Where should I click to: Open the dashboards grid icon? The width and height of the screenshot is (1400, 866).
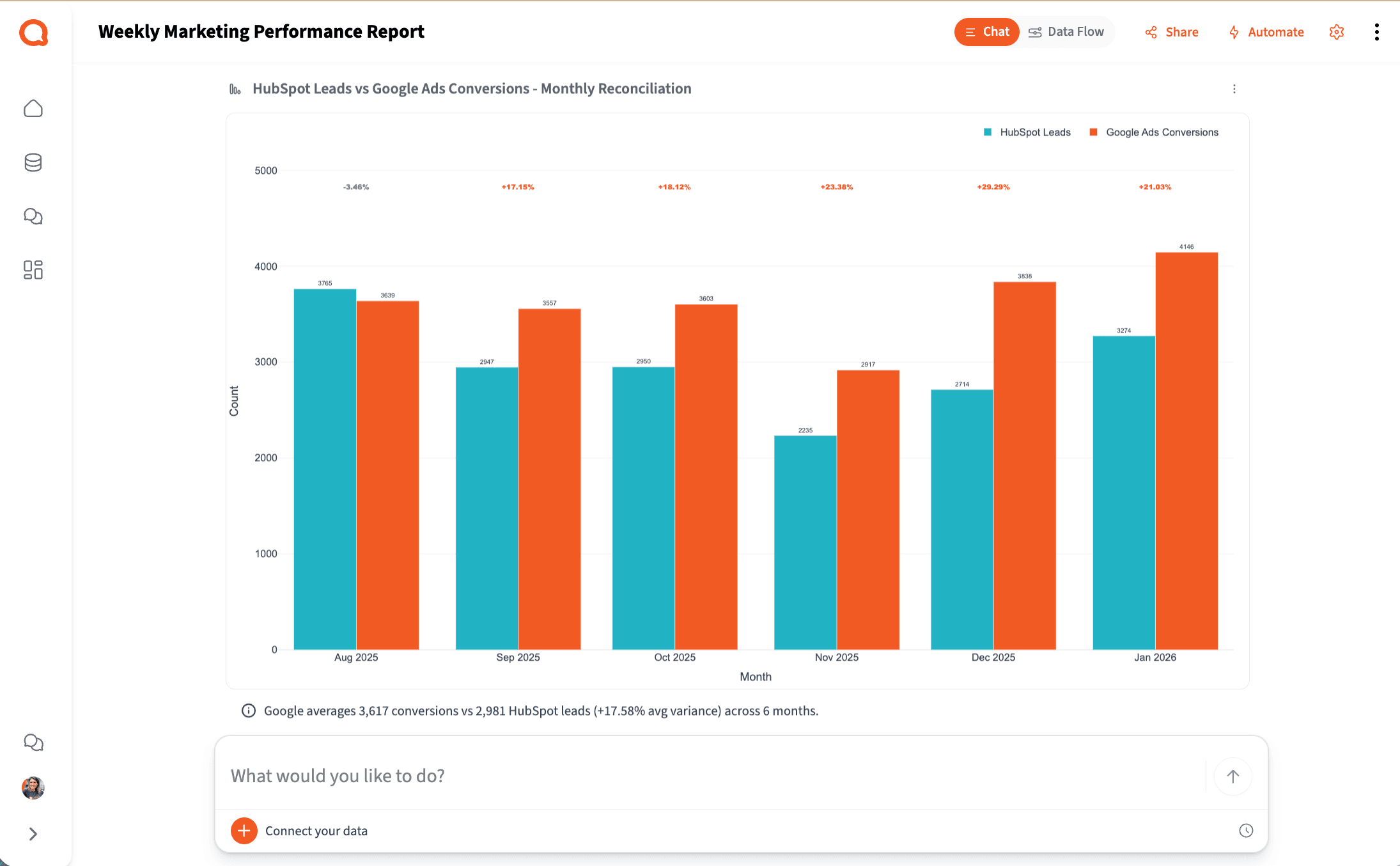[33, 270]
